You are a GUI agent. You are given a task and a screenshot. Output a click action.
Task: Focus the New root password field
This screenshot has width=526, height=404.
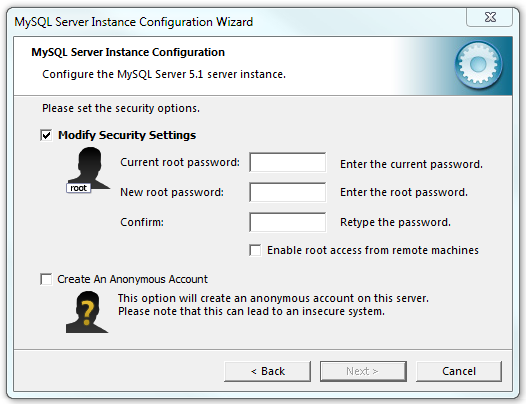[x=287, y=192]
